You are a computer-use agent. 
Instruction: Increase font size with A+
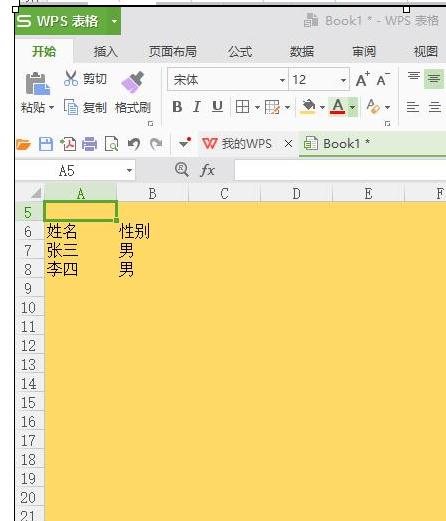[x=362, y=79]
